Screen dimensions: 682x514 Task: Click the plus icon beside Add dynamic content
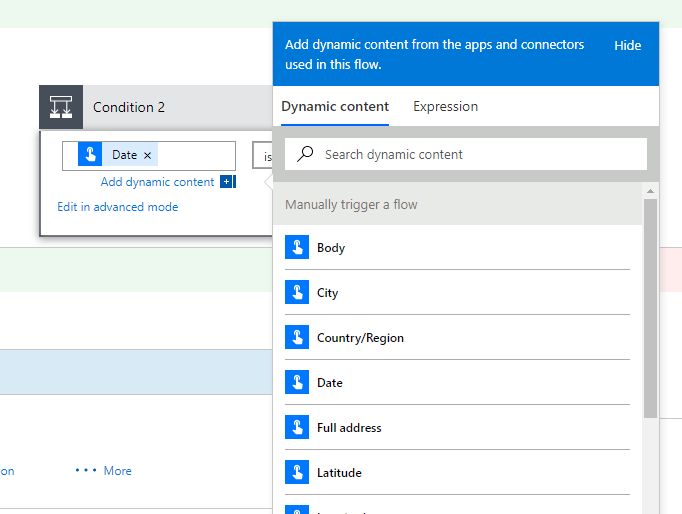coord(227,182)
